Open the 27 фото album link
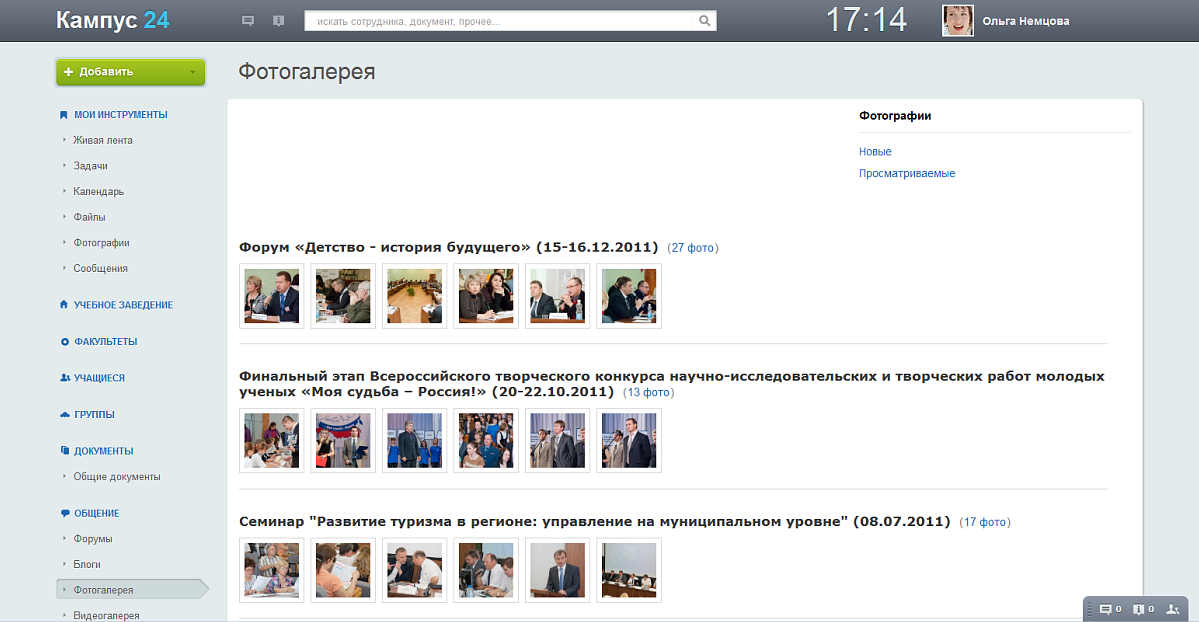 tap(692, 248)
